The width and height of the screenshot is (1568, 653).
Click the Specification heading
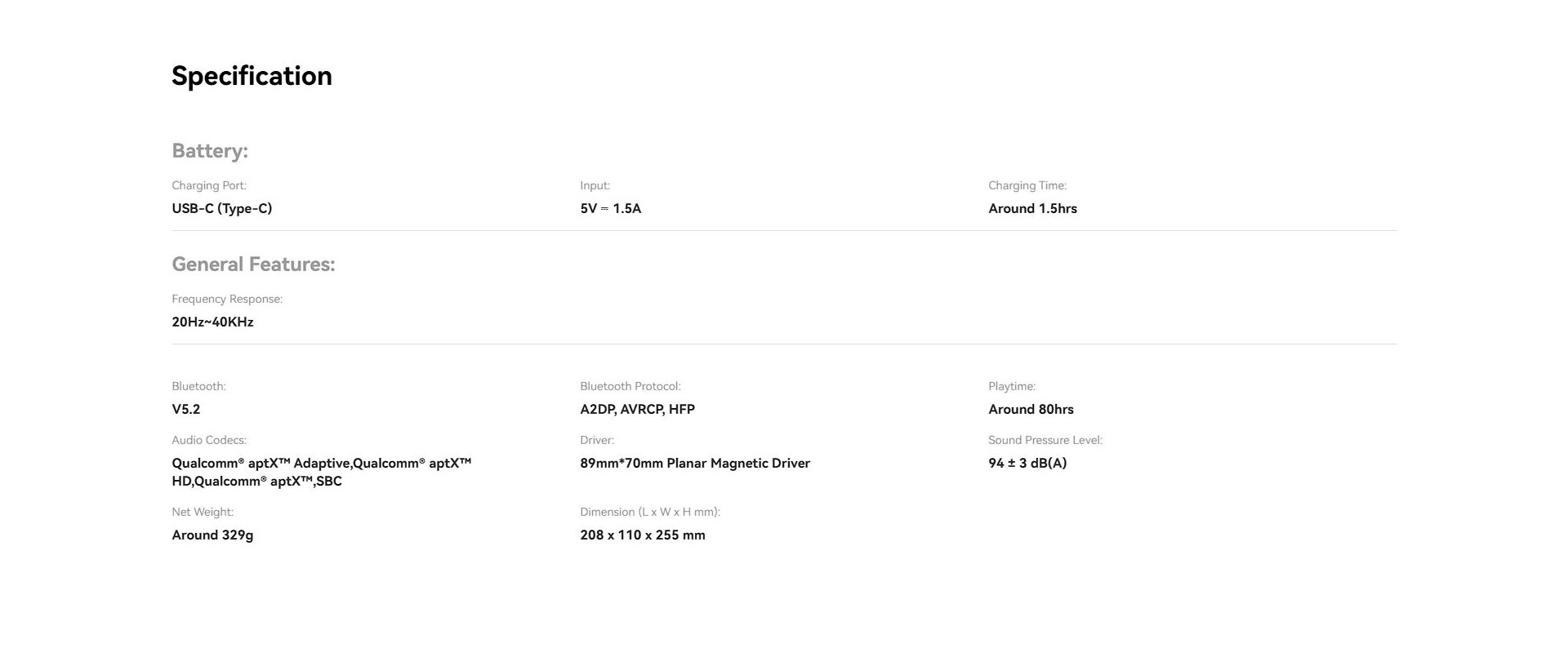(x=252, y=76)
